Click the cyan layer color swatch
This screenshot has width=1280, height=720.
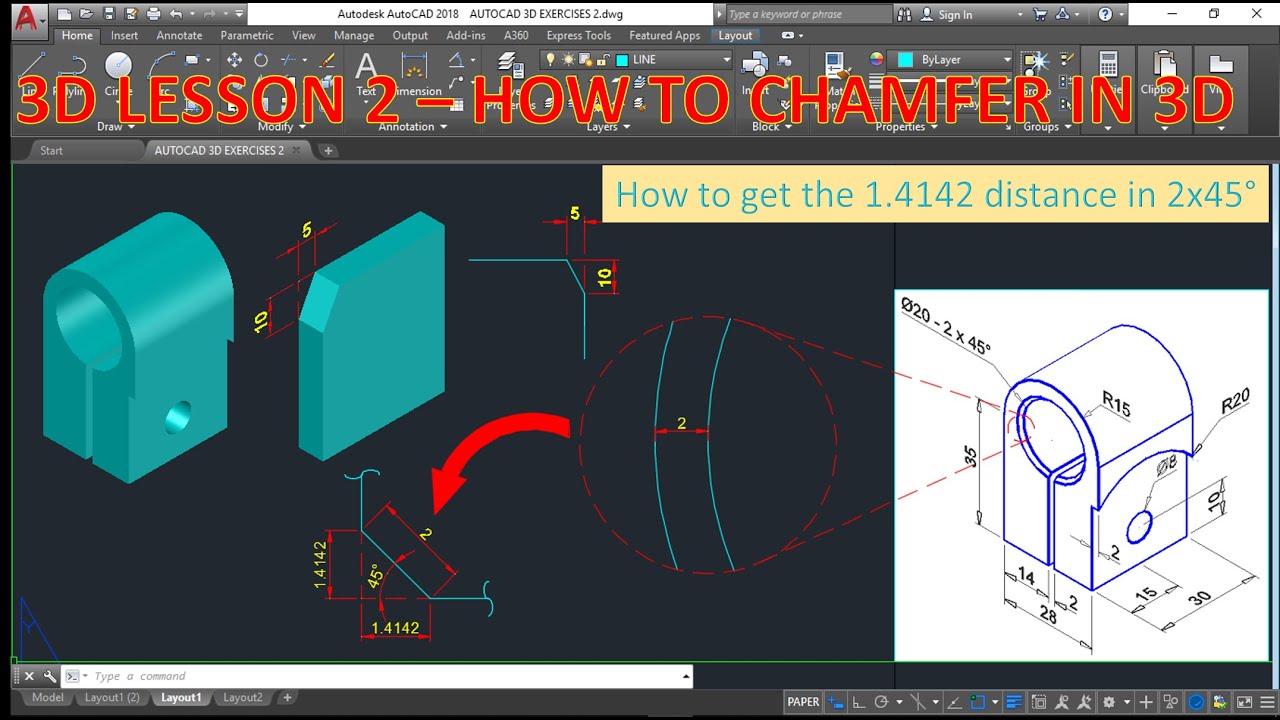(x=623, y=60)
